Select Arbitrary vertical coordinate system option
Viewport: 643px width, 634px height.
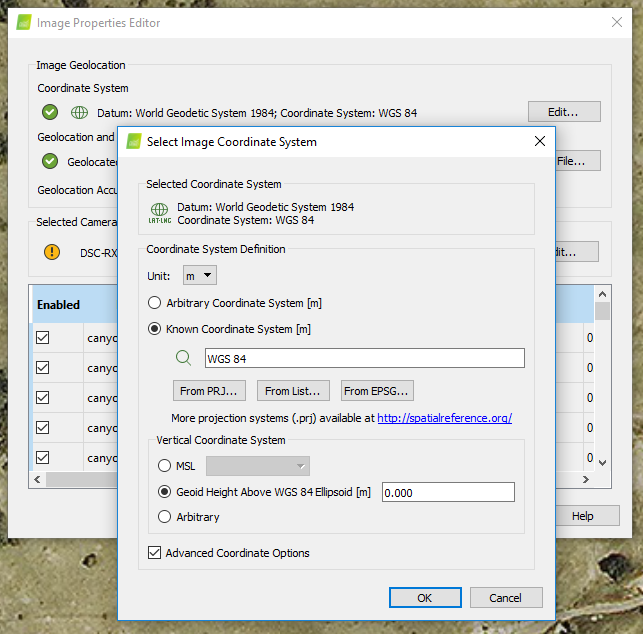tap(166, 517)
